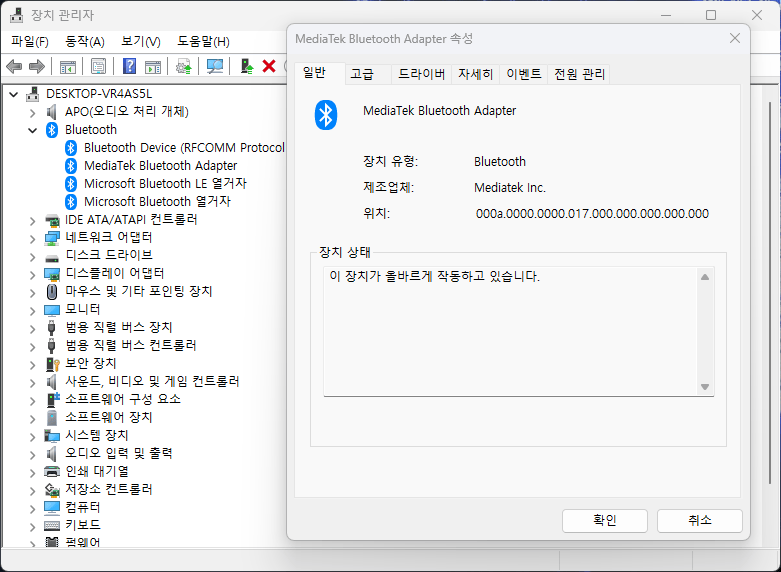Click the Bluetooth icon beside MediaTek Bluetooth Adapter in tree
781x572 pixels.
pos(71,166)
